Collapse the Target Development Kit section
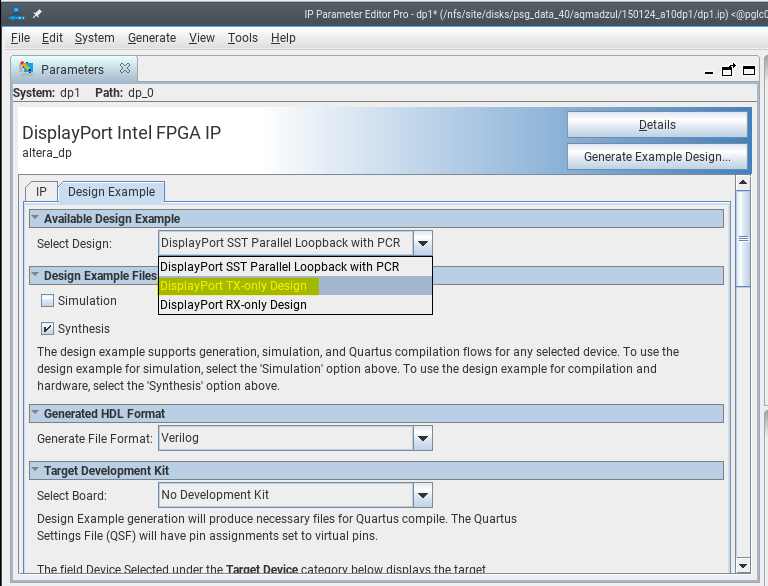This screenshot has width=768, height=586. 35,469
